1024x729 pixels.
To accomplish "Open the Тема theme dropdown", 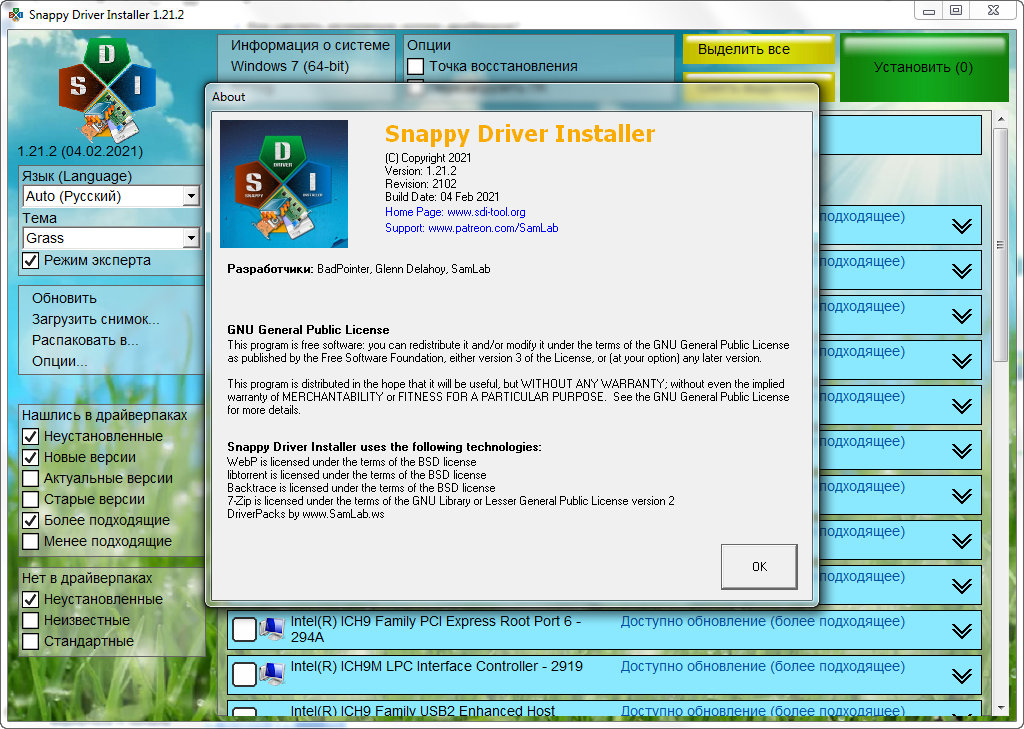I will (191, 239).
